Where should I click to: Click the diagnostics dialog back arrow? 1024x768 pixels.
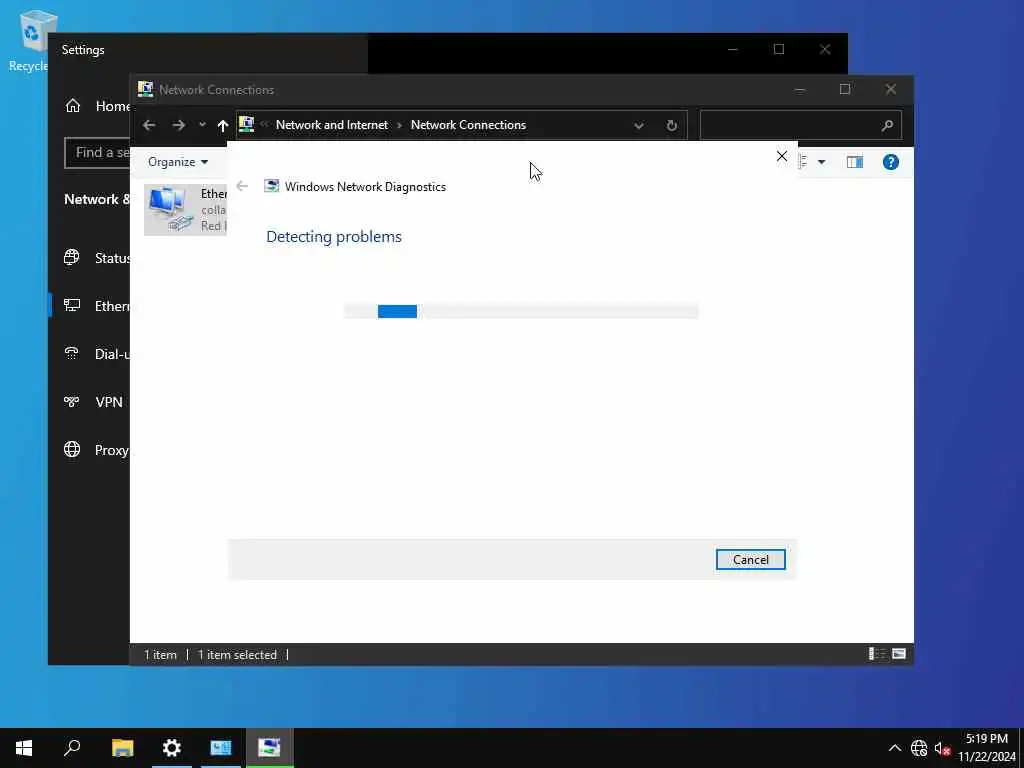coord(242,186)
